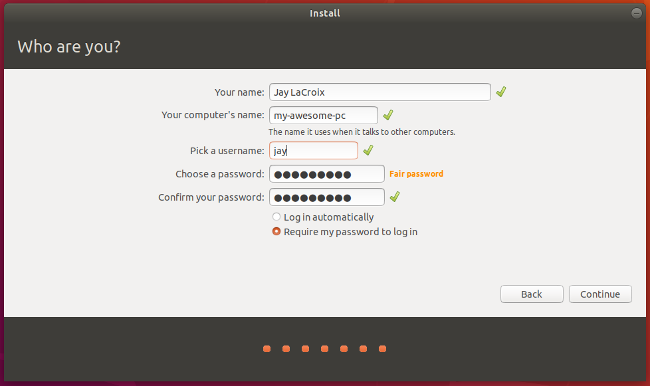Viewport: 650px width, 386px height.
Task: Click the middle fourth progress dot
Action: [325, 349]
